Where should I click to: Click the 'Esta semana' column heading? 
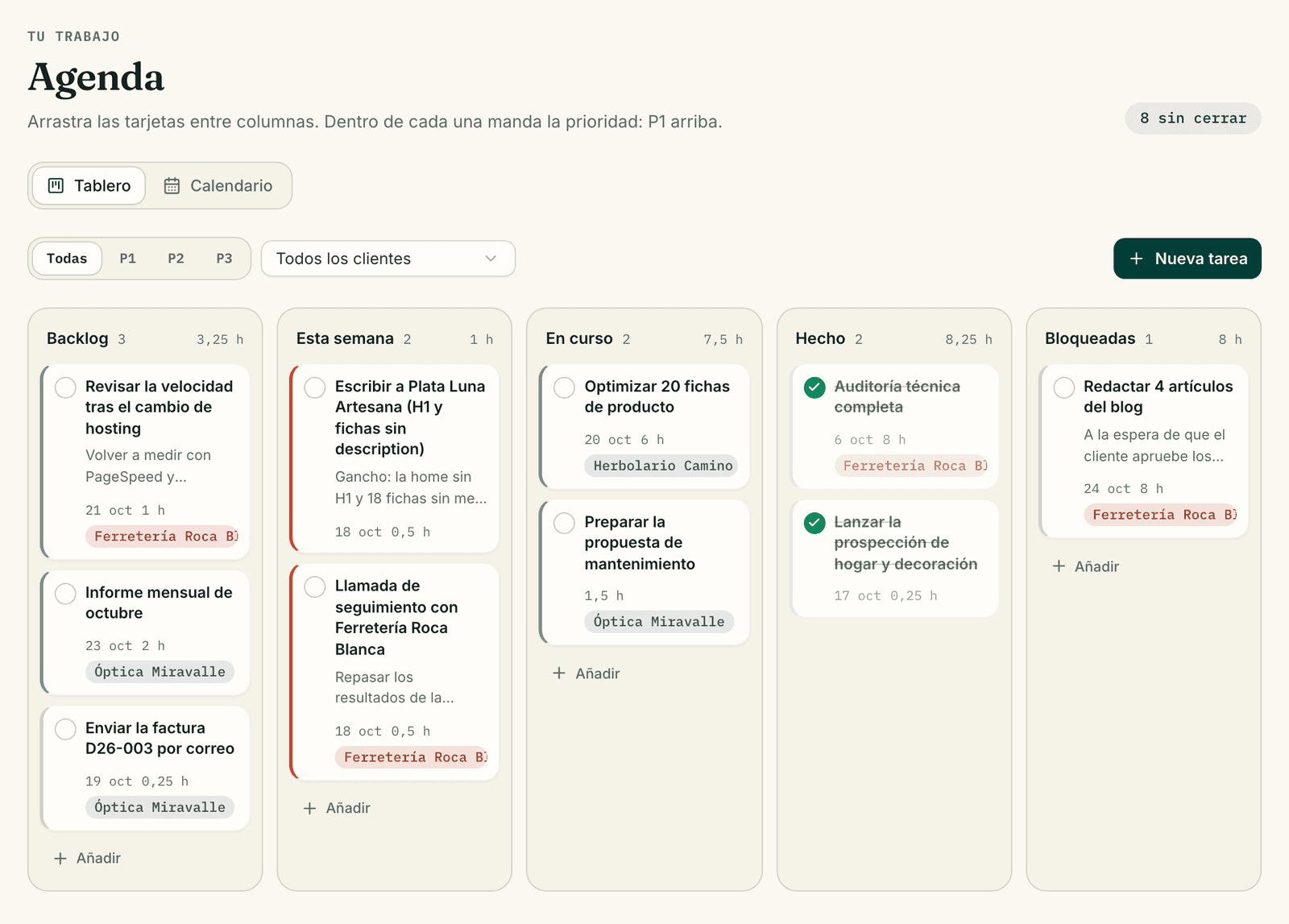(345, 338)
